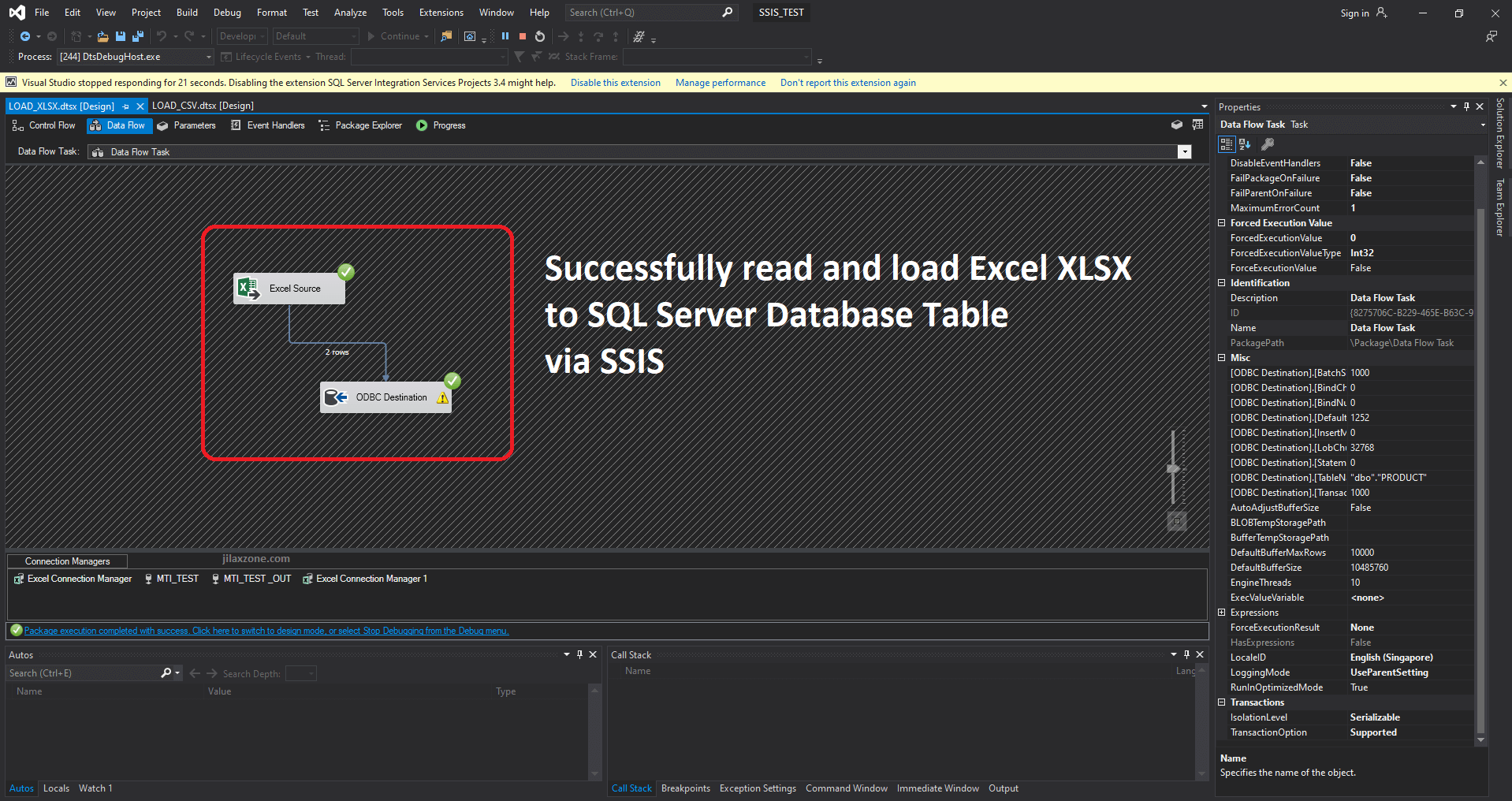Open the Data Flow Task selector dropdown
This screenshot has height=801, width=1512.
[x=1184, y=152]
